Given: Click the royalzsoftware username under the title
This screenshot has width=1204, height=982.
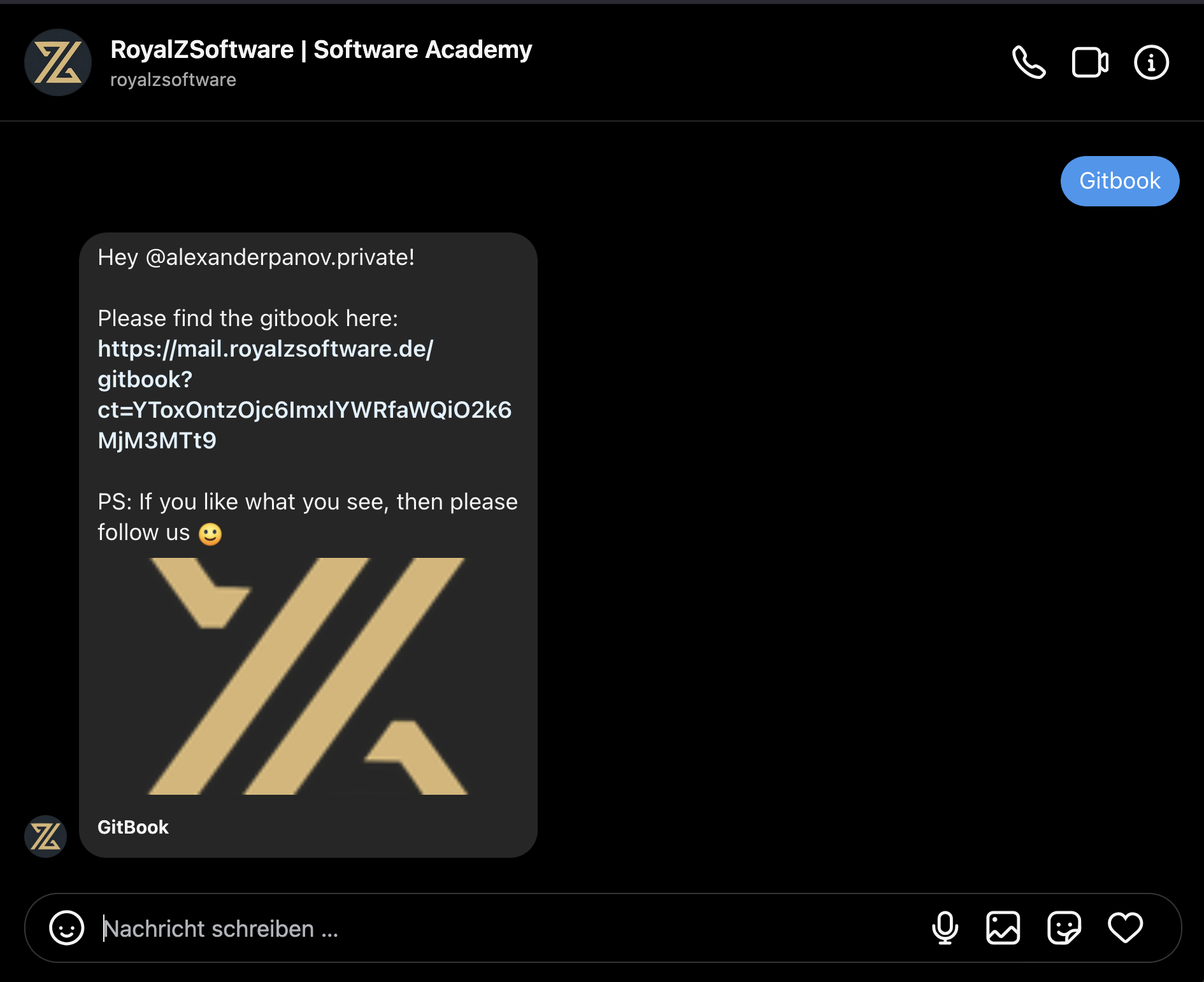Looking at the screenshot, I should click(173, 80).
